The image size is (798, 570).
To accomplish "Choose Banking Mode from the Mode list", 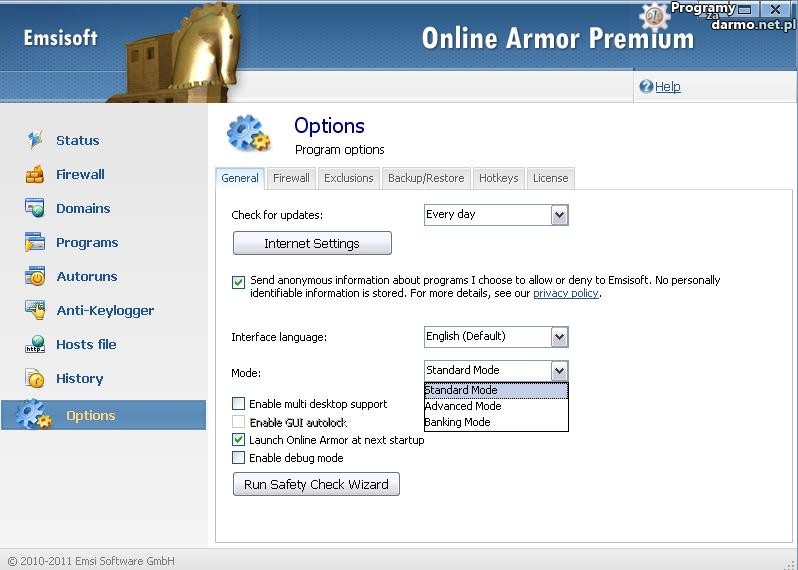I will click(458, 422).
